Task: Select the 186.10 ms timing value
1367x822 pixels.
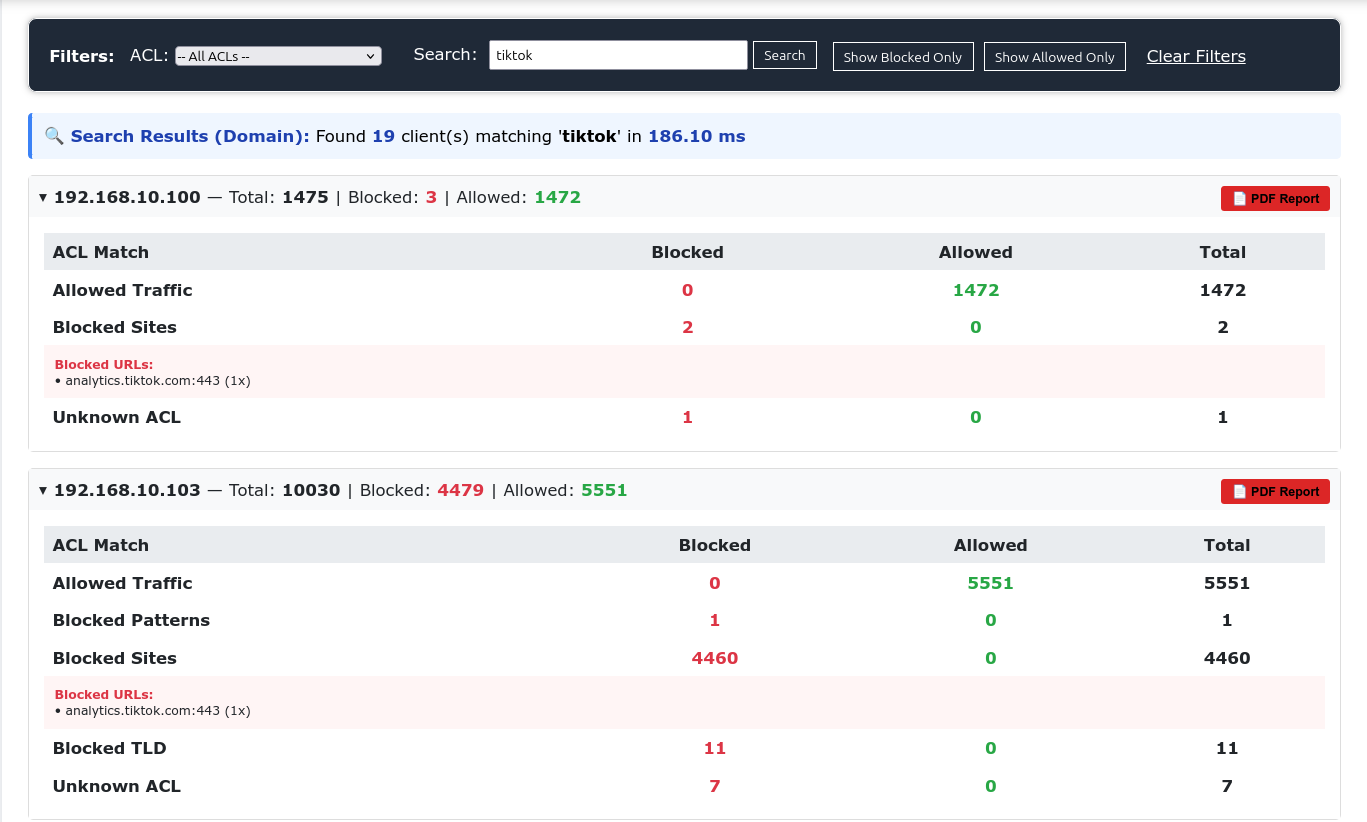Action: click(x=696, y=136)
